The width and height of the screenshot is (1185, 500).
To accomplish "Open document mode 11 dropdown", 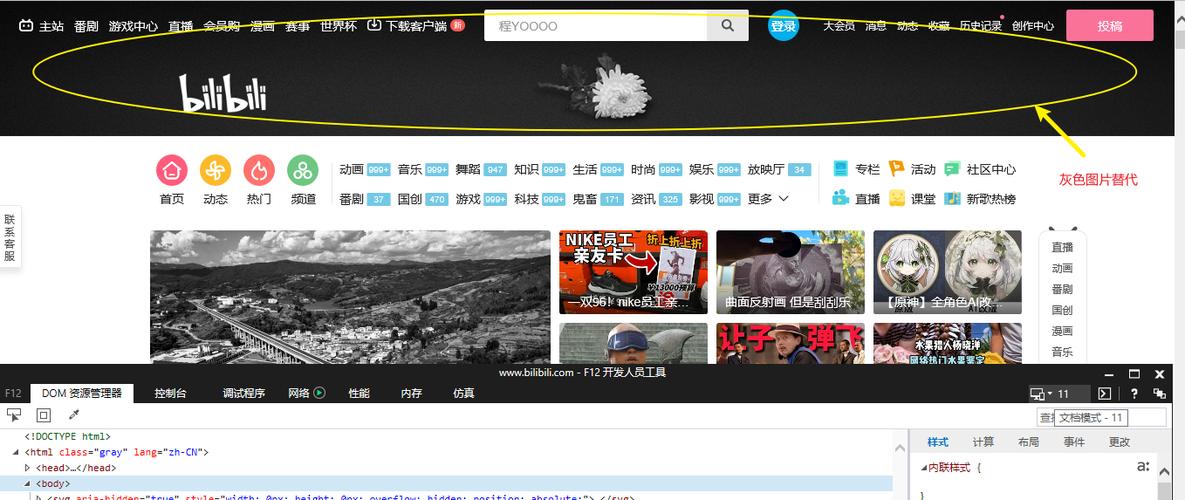I will (1060, 394).
